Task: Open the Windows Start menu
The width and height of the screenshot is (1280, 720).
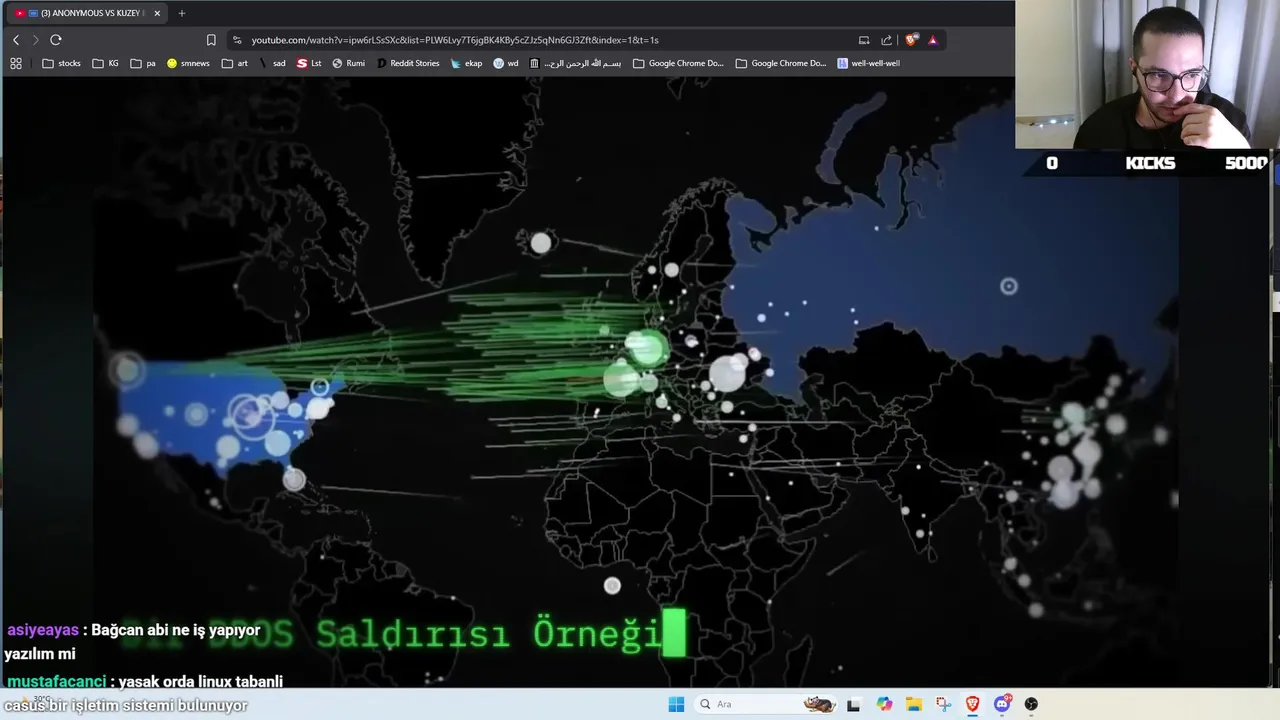Action: tap(676, 704)
